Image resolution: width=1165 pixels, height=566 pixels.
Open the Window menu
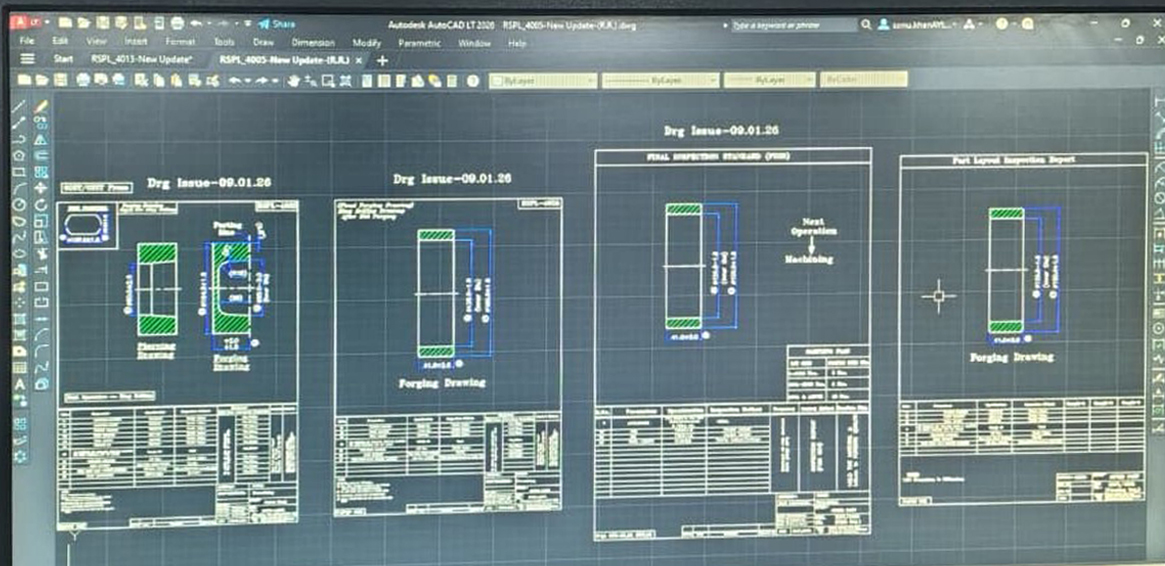pos(474,42)
